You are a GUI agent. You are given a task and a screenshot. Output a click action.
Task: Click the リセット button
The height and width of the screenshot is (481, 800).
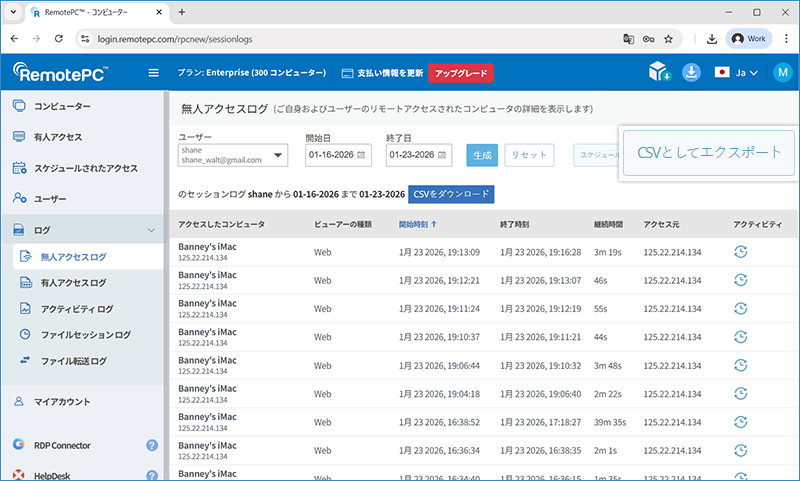[x=529, y=155]
